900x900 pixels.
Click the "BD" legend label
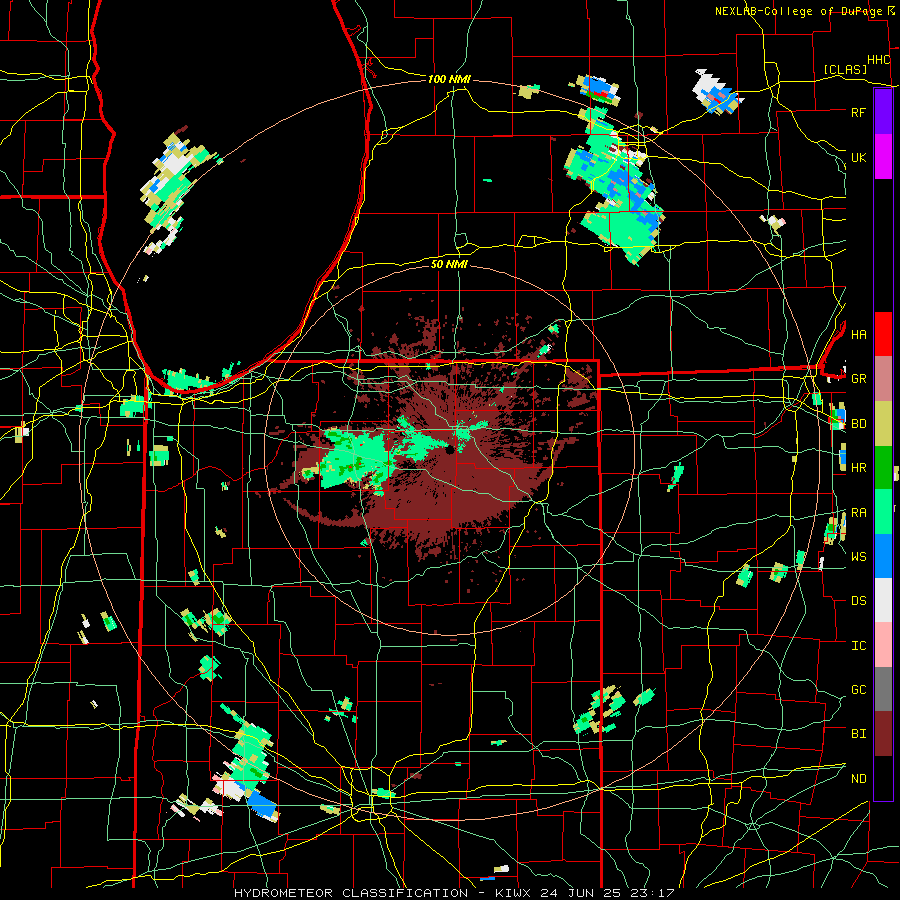[x=858, y=424]
